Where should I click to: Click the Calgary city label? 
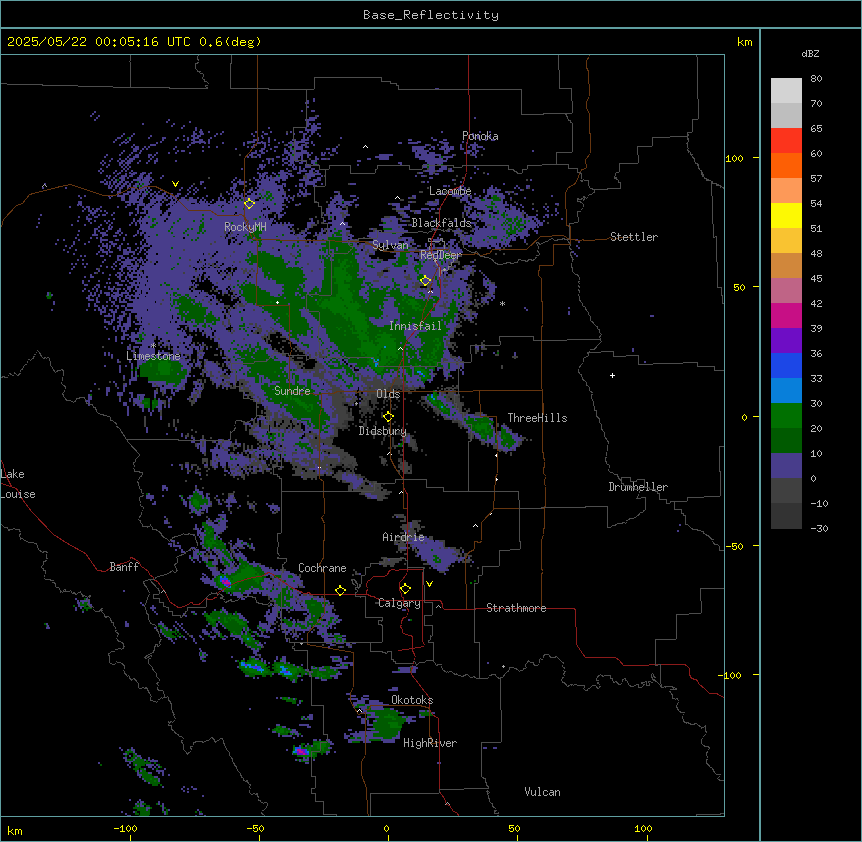point(400,603)
